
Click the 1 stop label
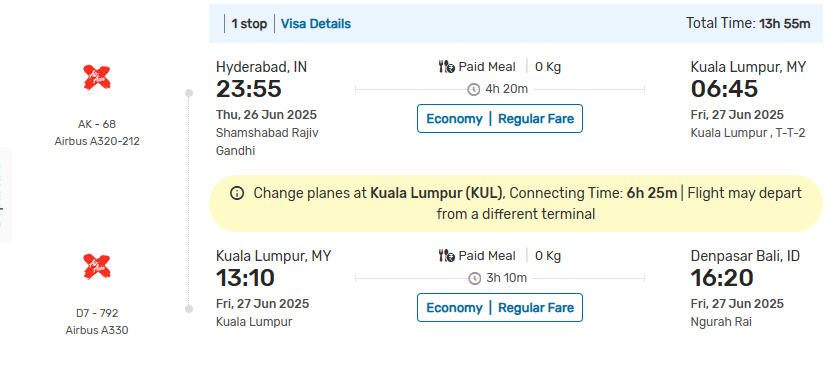click(x=249, y=24)
